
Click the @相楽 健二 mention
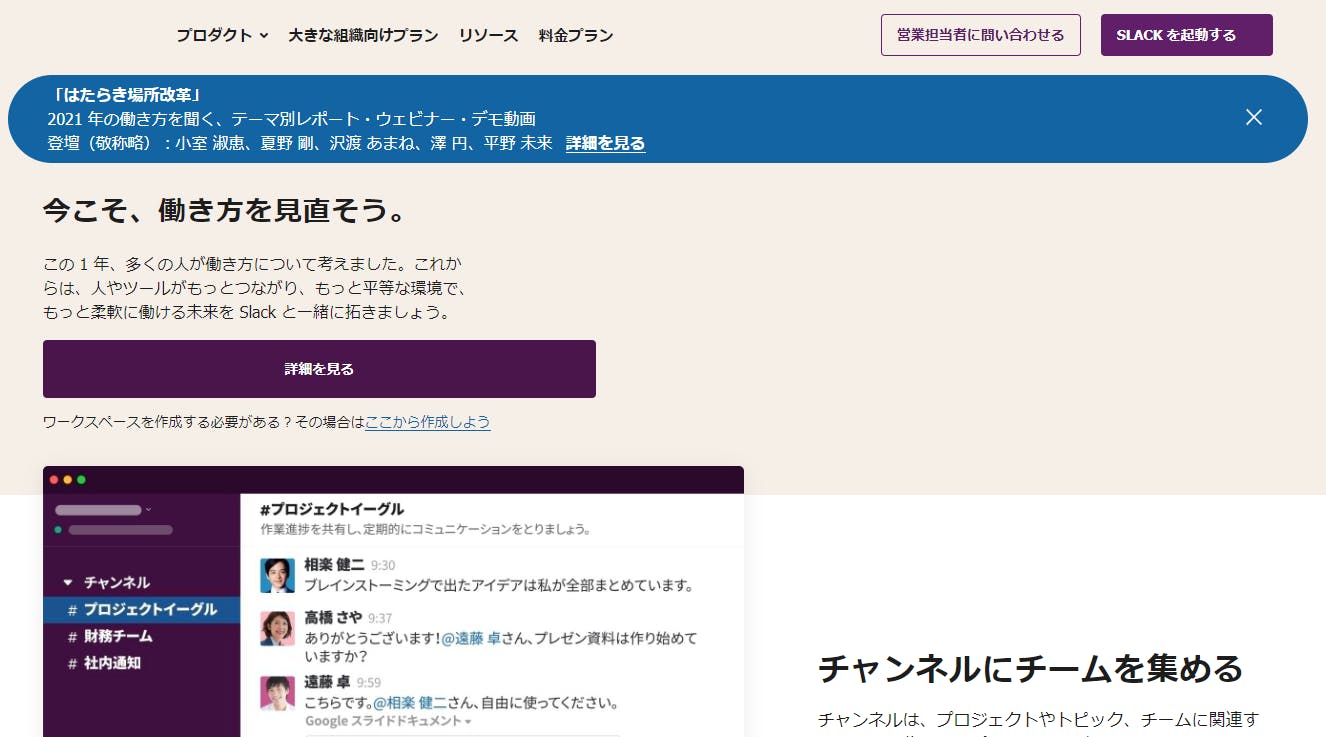pyautogui.click(x=411, y=702)
